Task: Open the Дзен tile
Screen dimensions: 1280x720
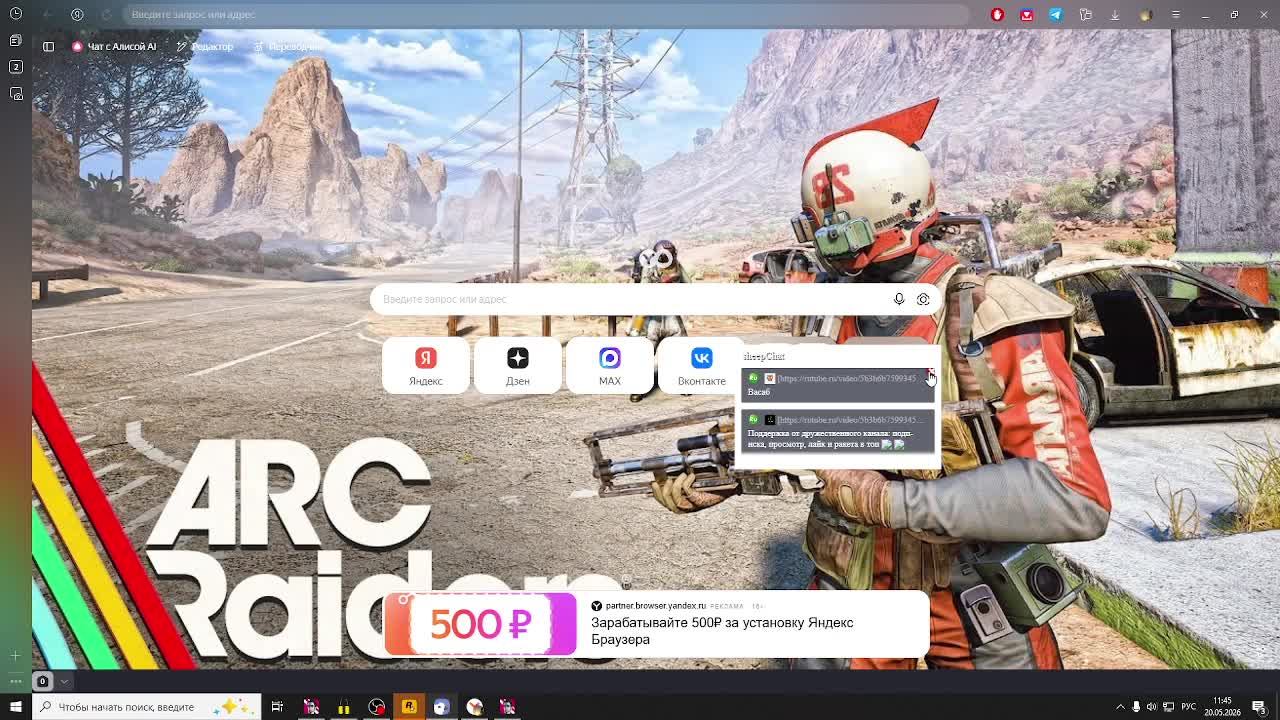Action: click(517, 365)
